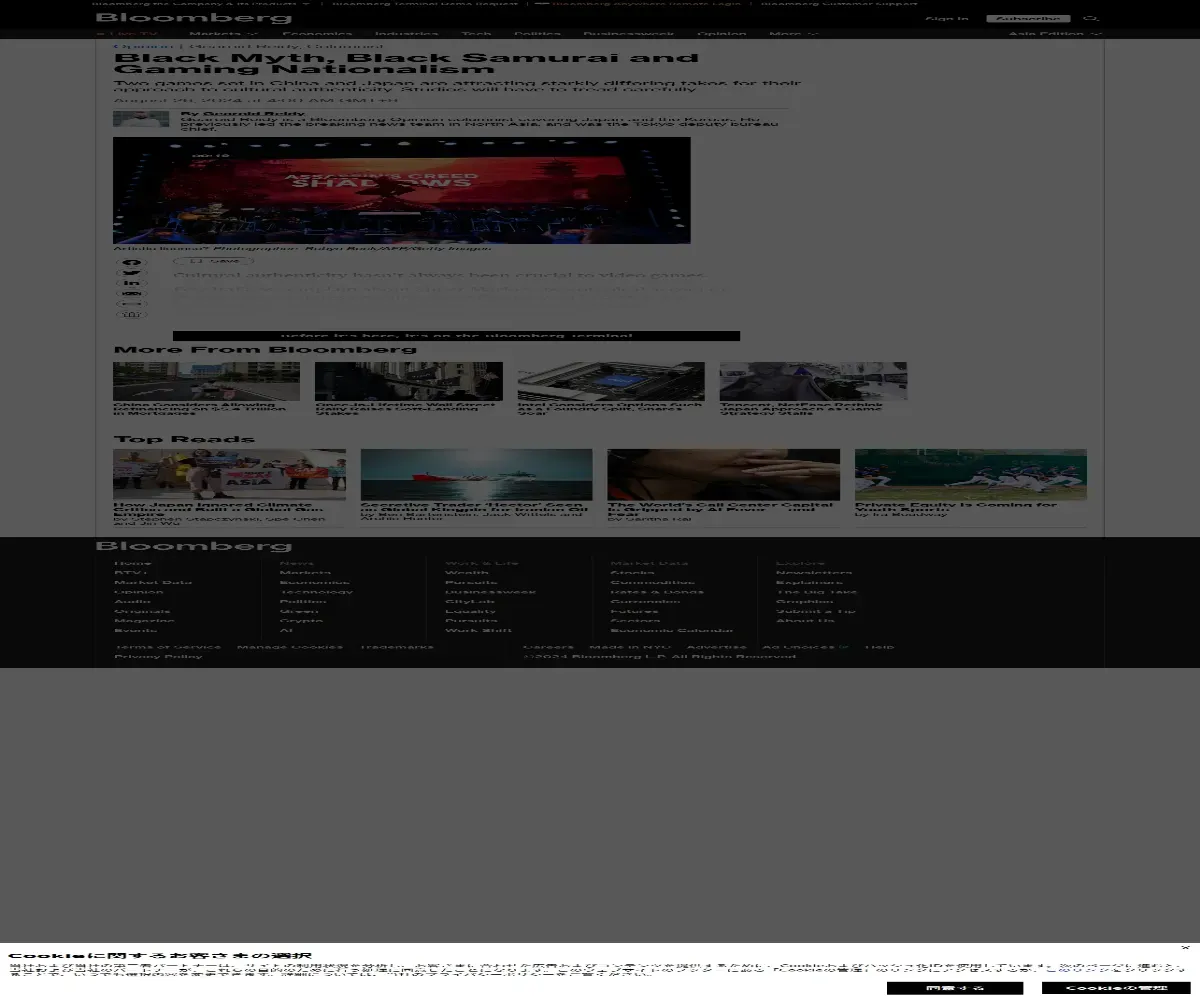Screen dimensions: 1200x1000
Task: Open the Industries nav section
Action: tap(407, 34)
